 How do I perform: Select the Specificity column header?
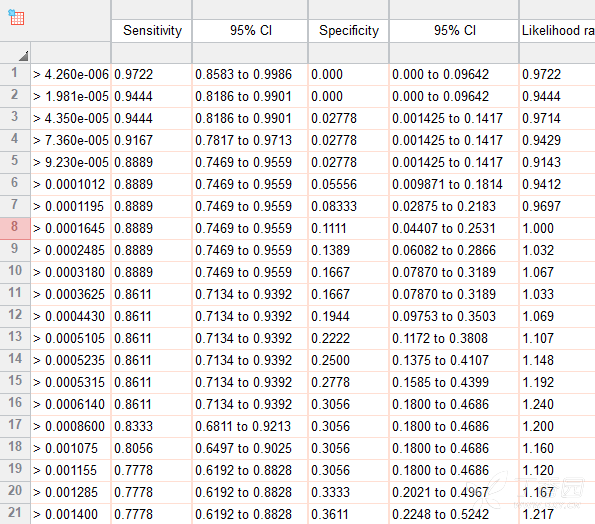click(x=349, y=31)
